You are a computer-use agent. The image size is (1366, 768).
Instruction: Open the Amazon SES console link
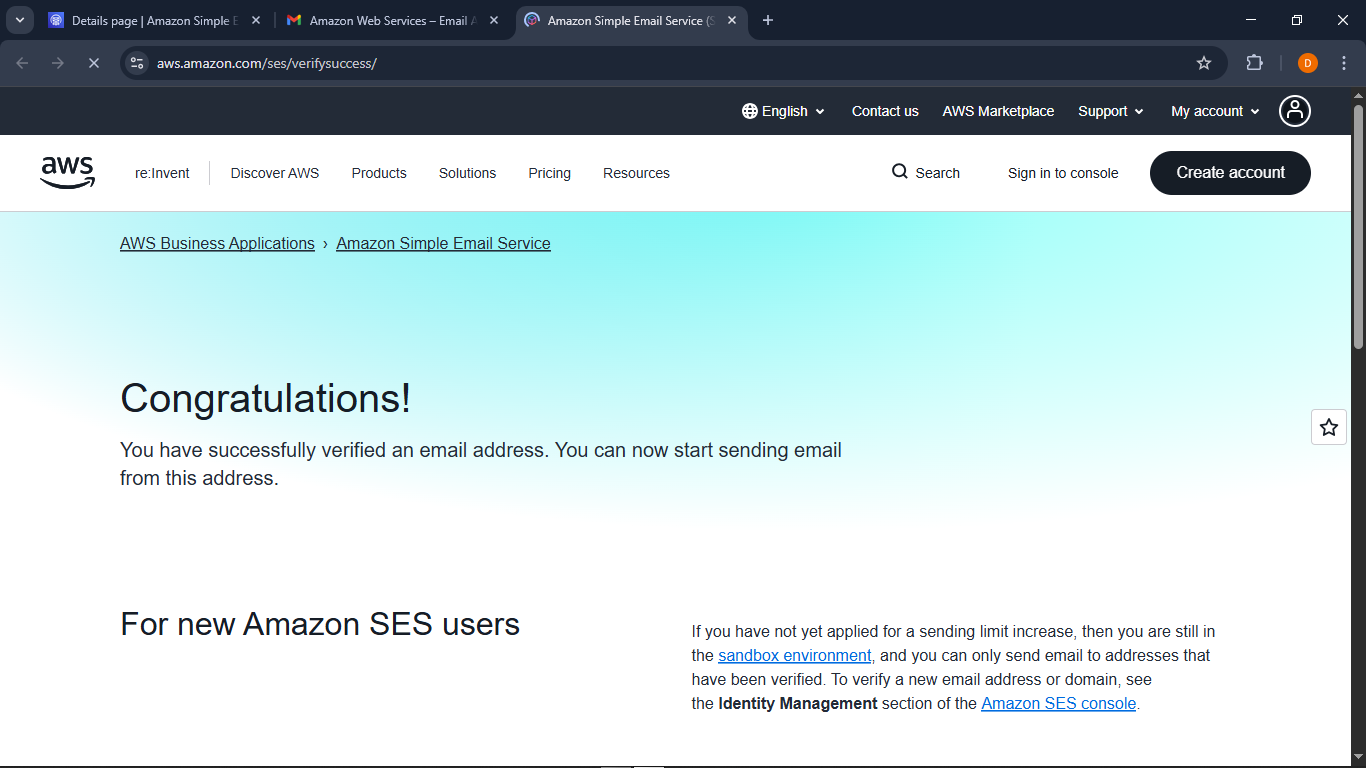[x=1058, y=703]
